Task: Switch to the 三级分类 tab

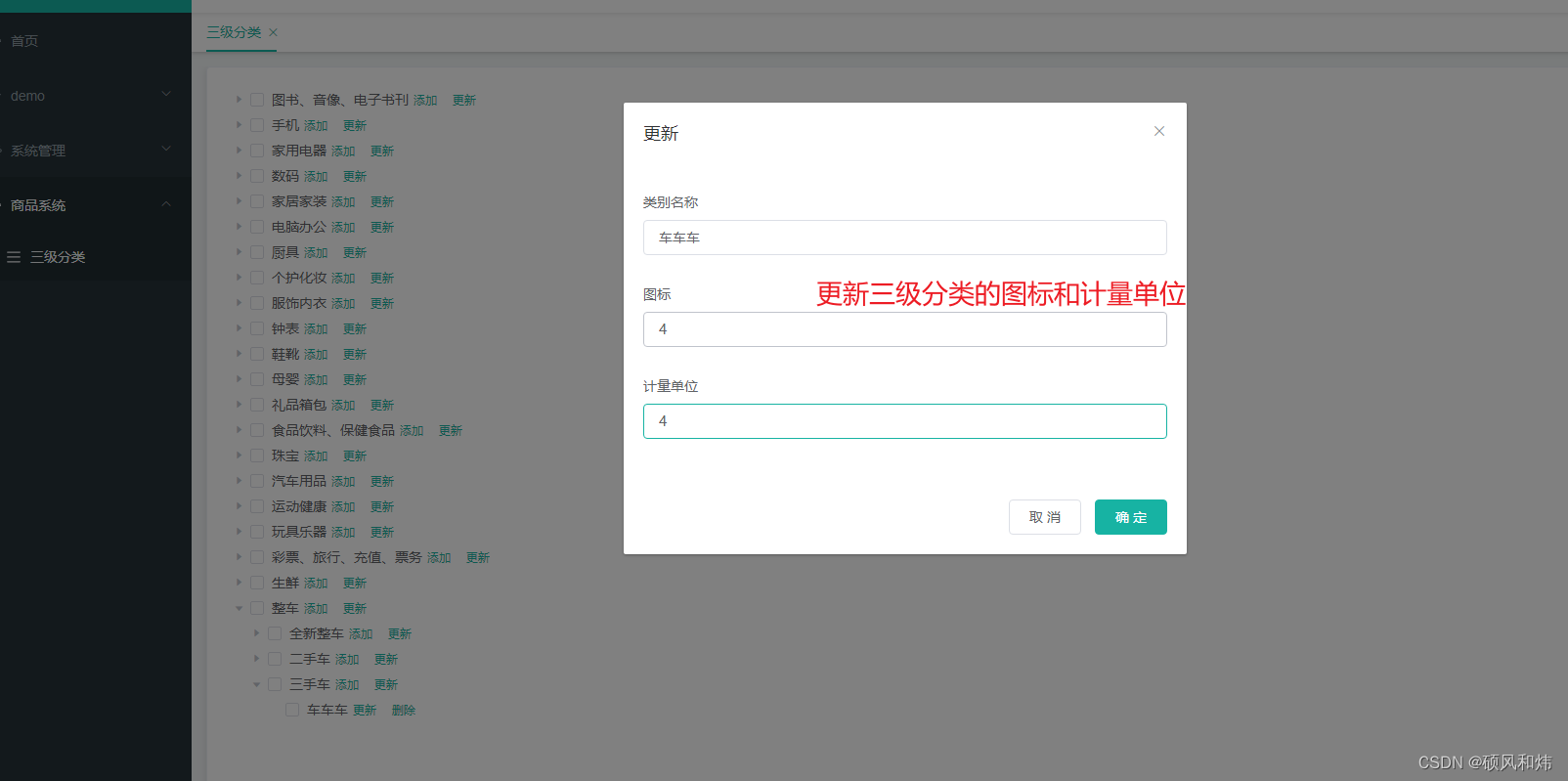Action: click(234, 32)
